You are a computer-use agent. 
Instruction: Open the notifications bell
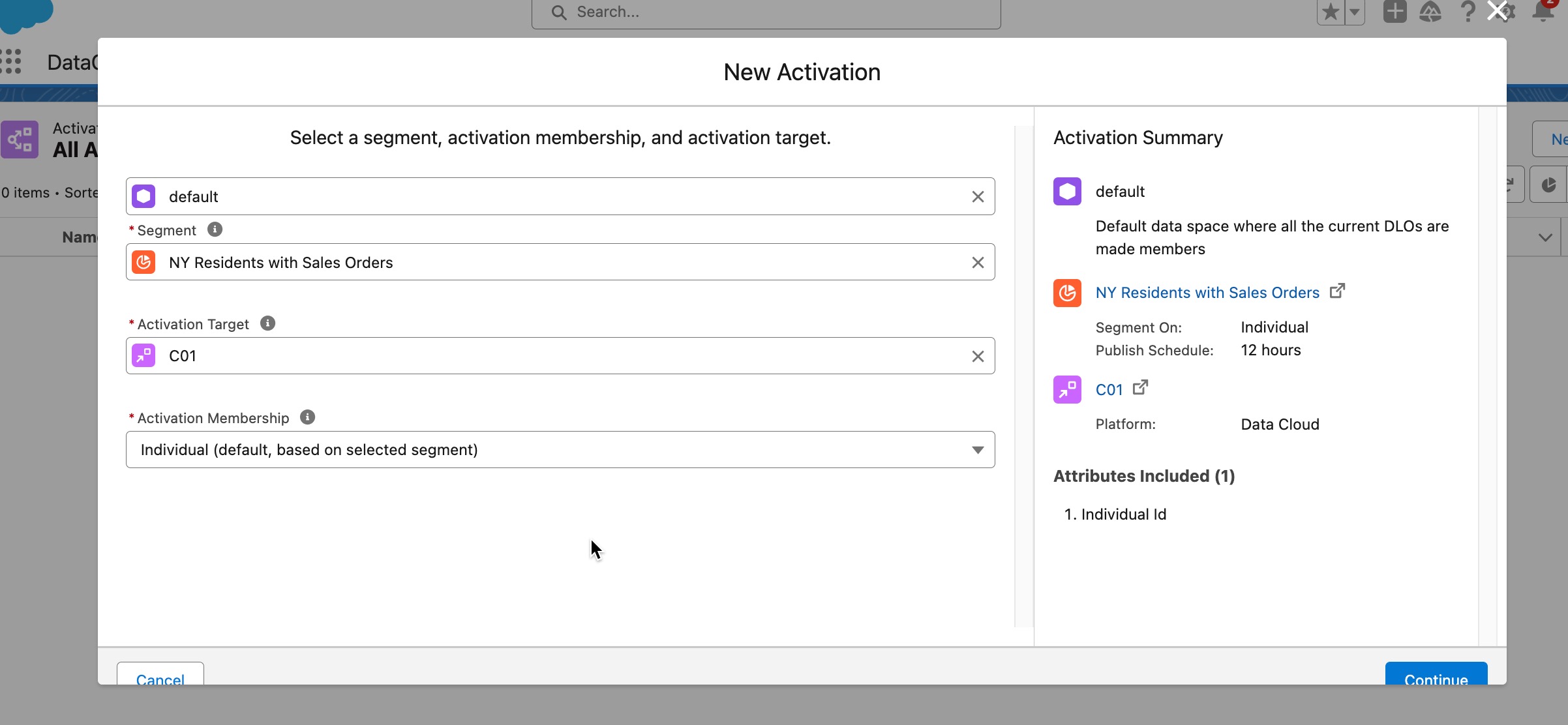pos(1543,11)
